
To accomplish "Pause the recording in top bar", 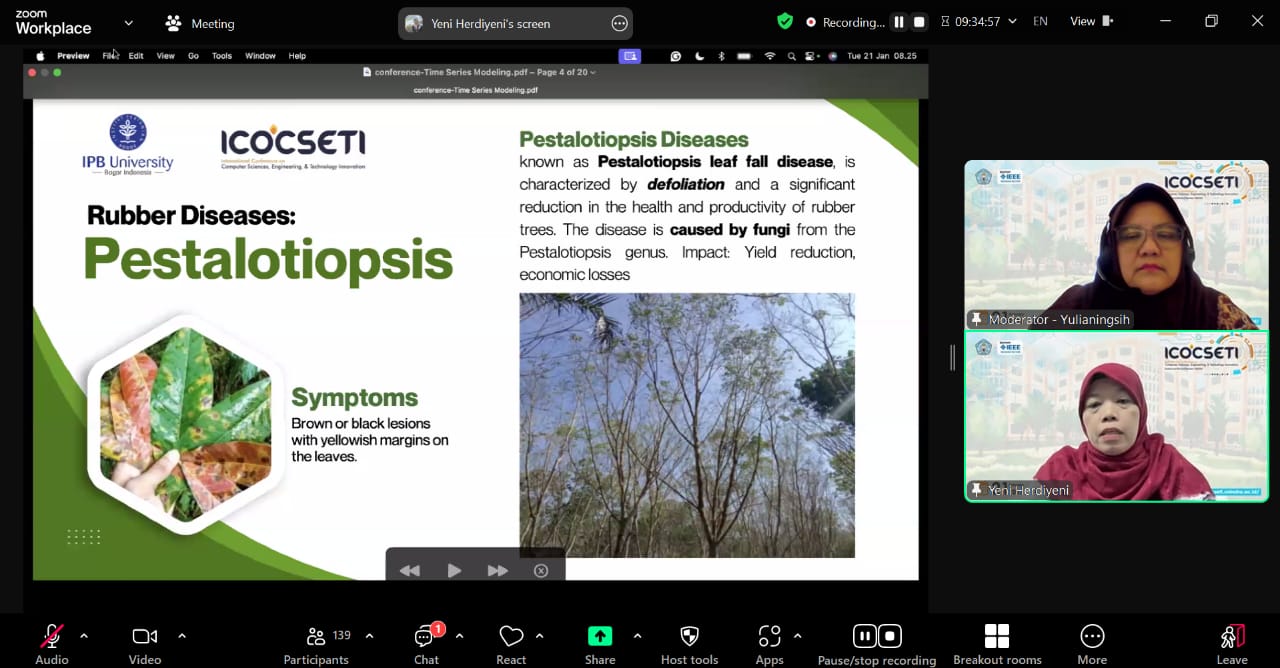I will [899, 22].
